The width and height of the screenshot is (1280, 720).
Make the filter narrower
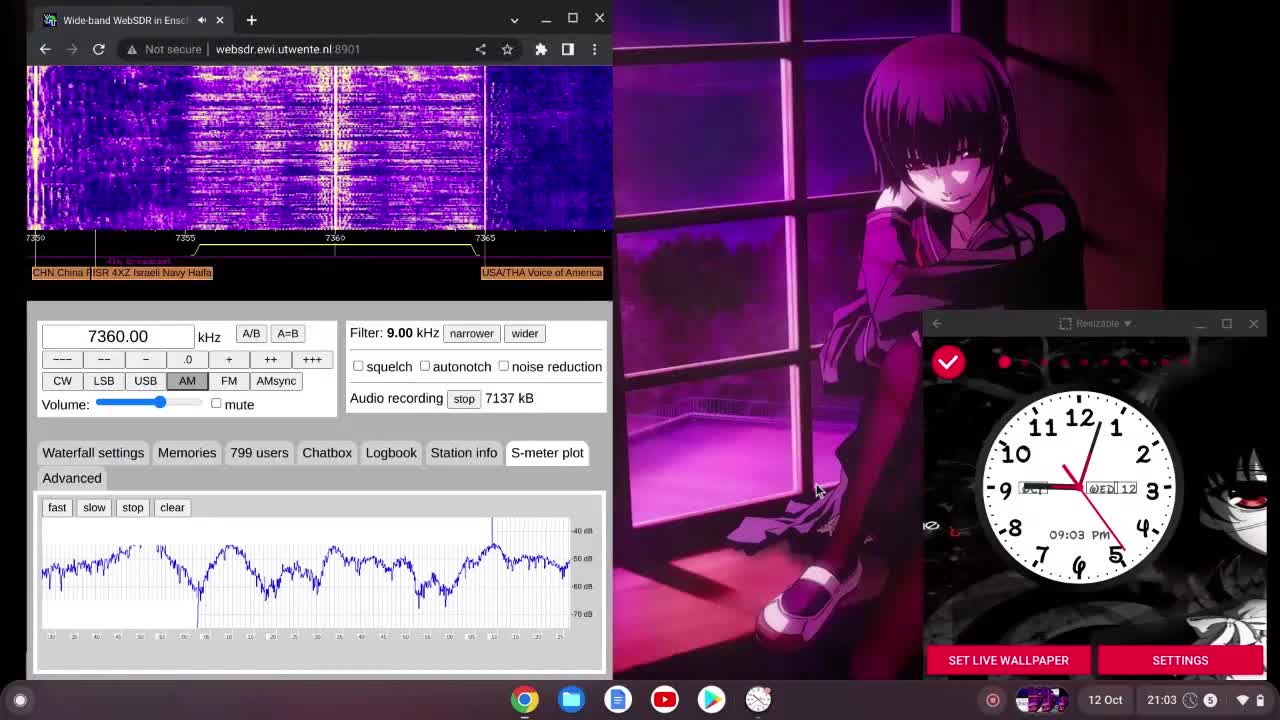point(471,334)
